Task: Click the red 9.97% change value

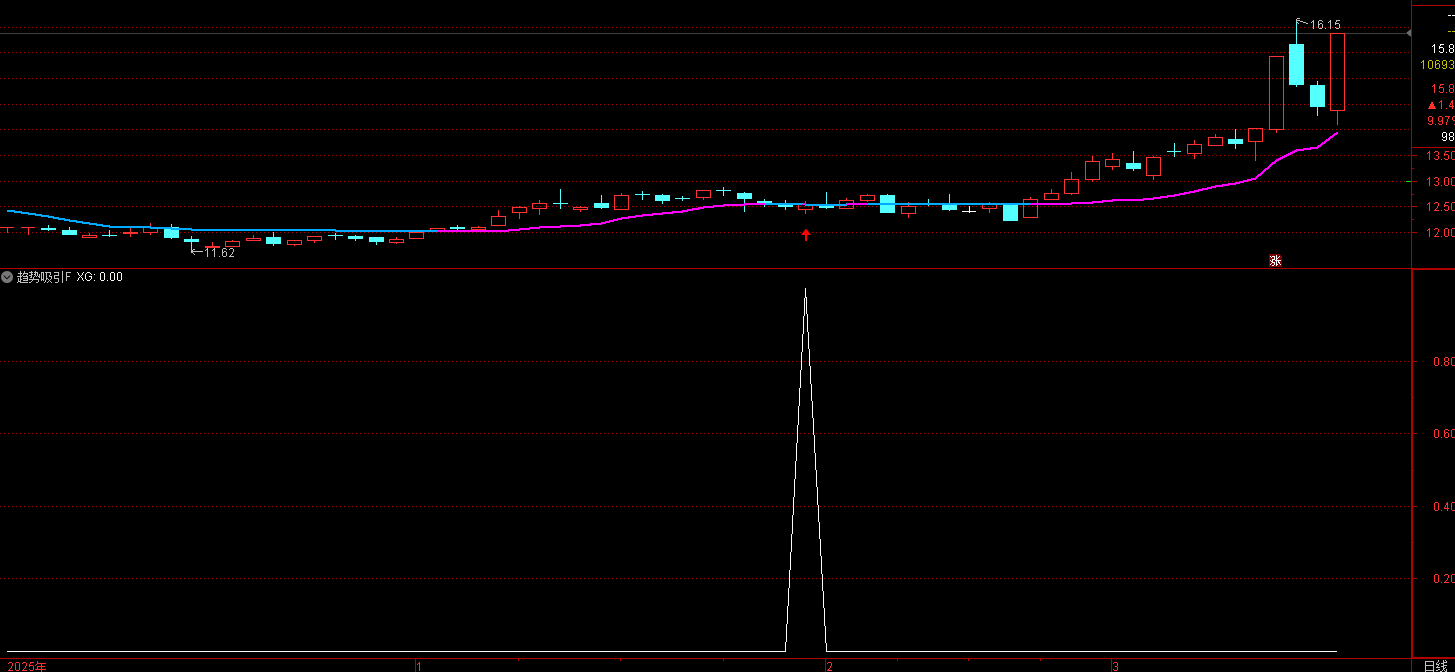Action: 1440,121
